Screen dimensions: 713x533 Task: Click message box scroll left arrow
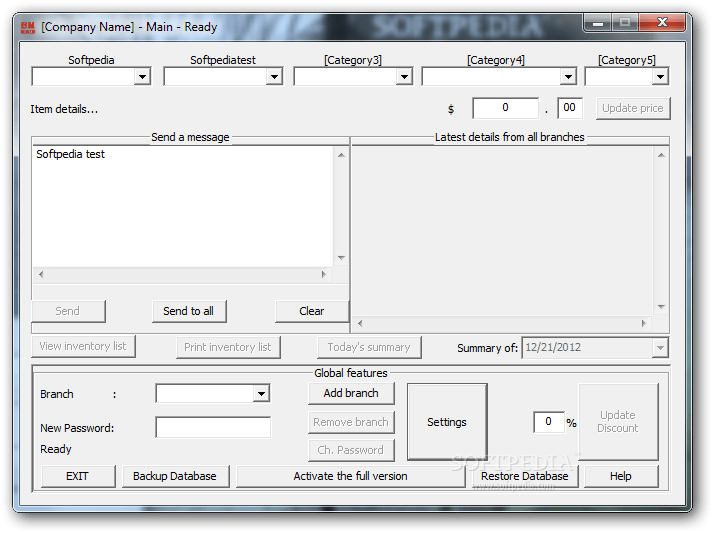tap(41, 274)
